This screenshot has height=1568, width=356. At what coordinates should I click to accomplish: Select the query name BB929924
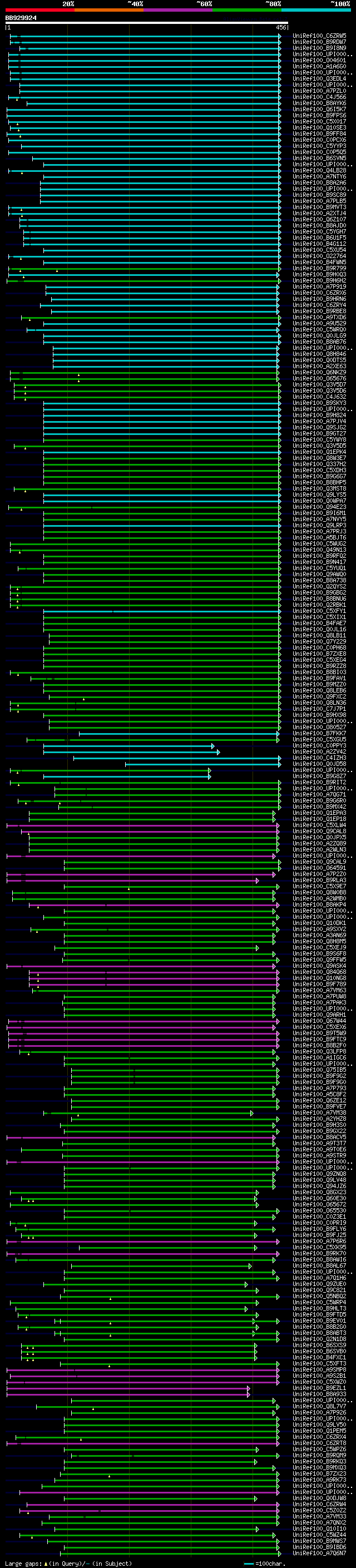(21, 18)
